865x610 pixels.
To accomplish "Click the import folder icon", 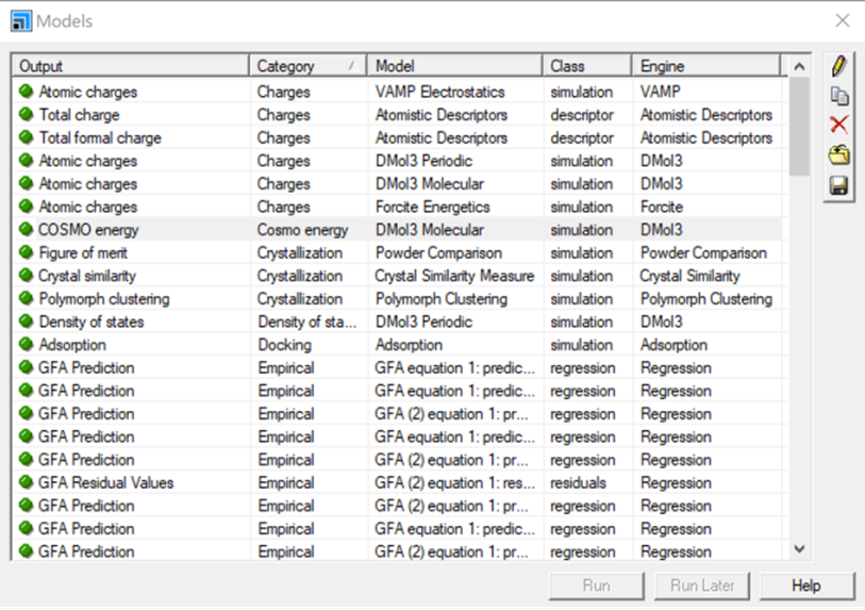I will pos(839,155).
